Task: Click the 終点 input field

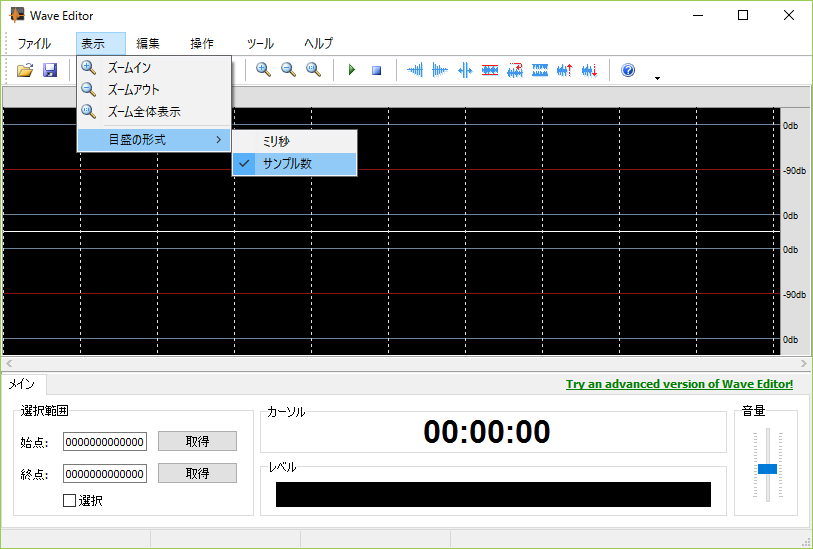Action: 105,473
